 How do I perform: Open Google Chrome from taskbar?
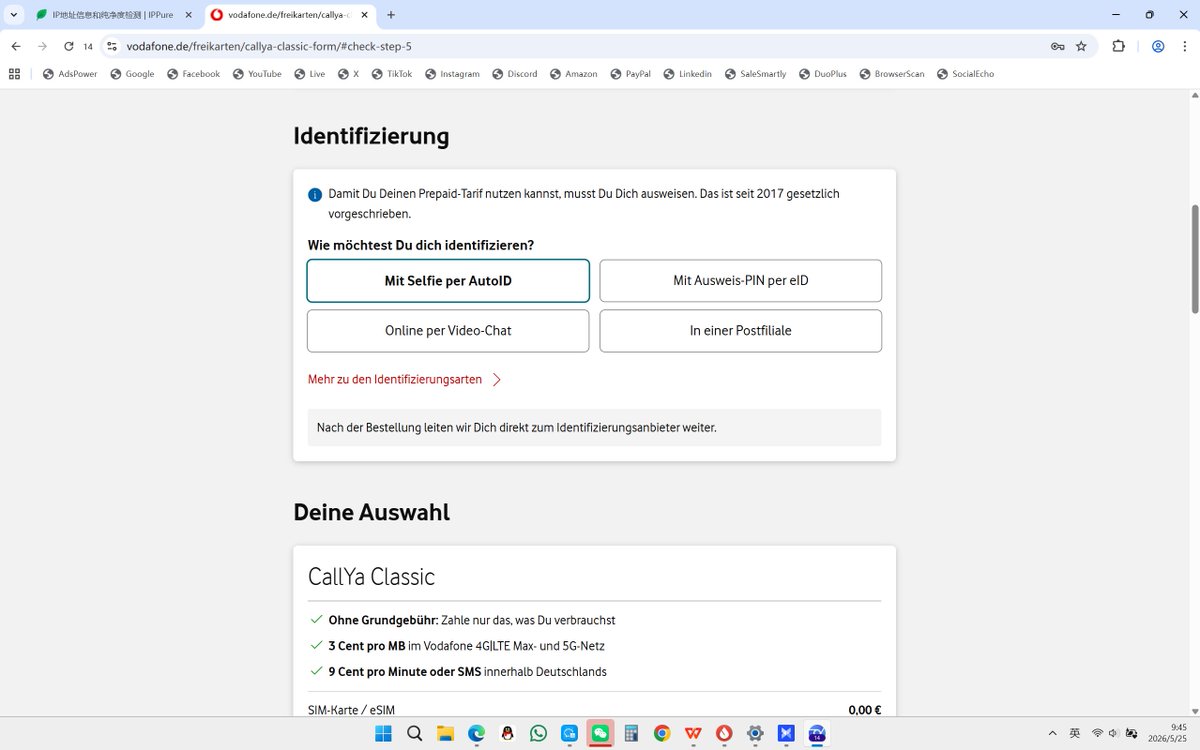click(662, 733)
